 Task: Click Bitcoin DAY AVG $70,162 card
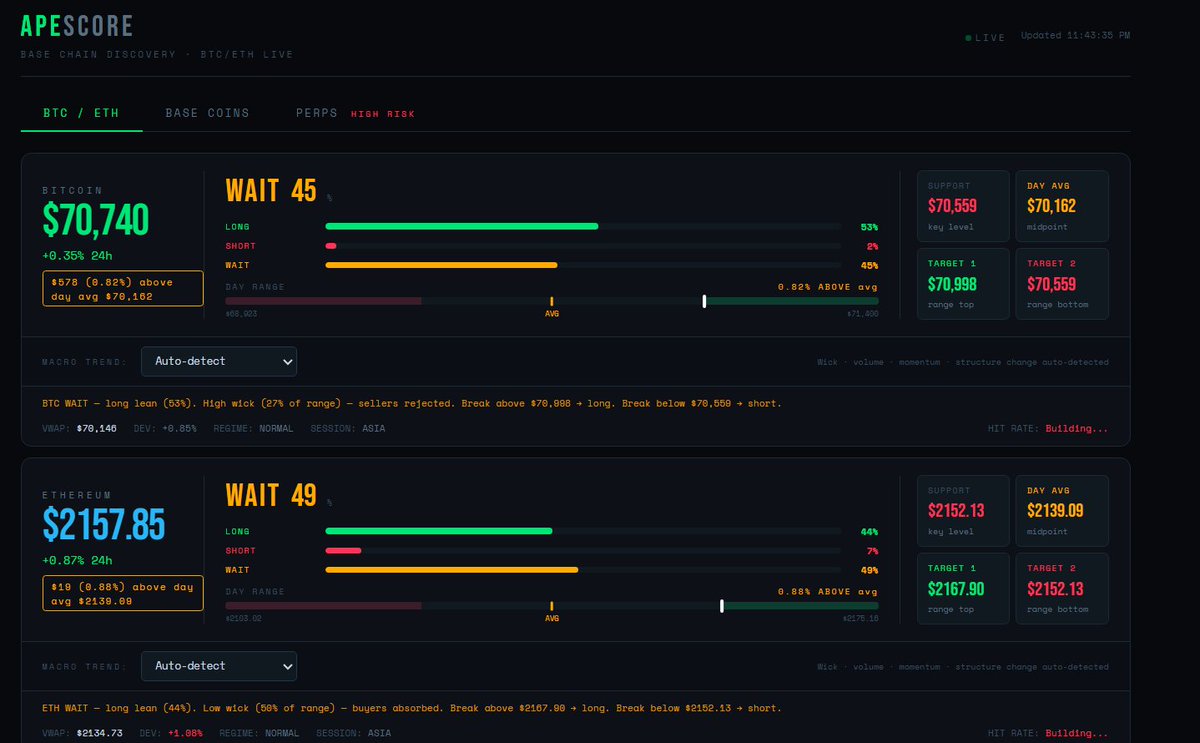point(1062,206)
